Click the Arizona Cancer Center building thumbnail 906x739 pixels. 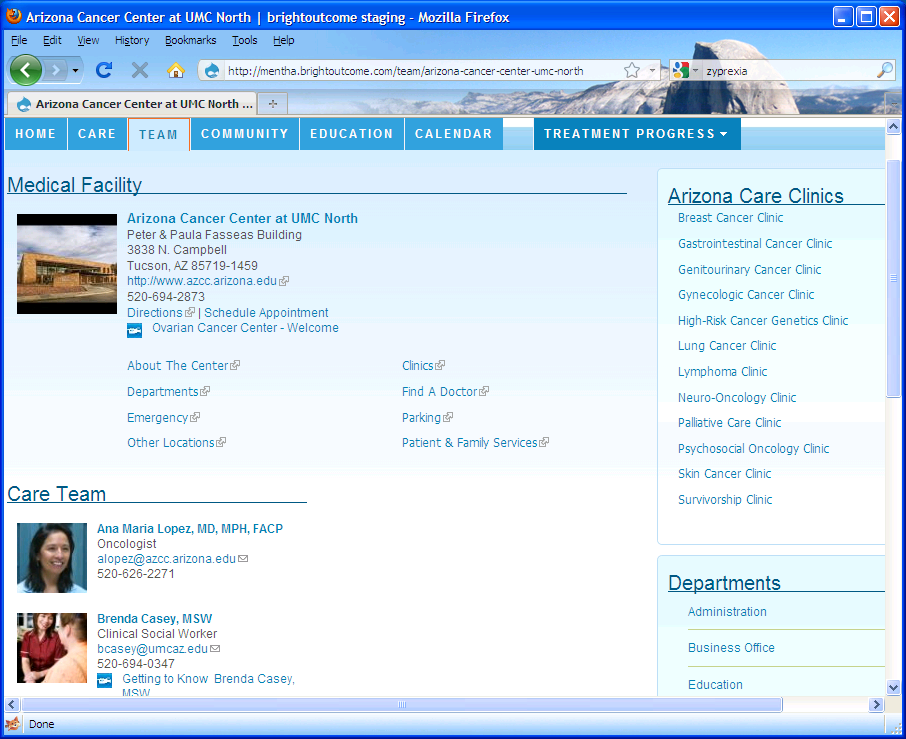tap(67, 264)
